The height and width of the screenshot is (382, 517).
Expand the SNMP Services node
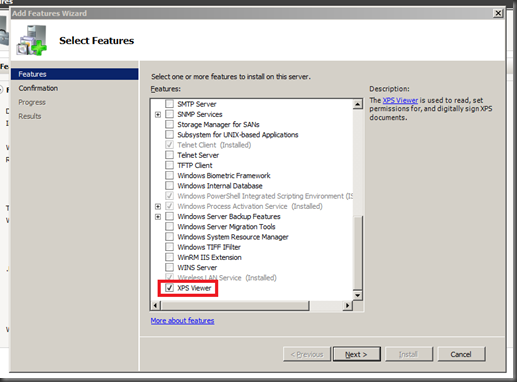coord(158,115)
